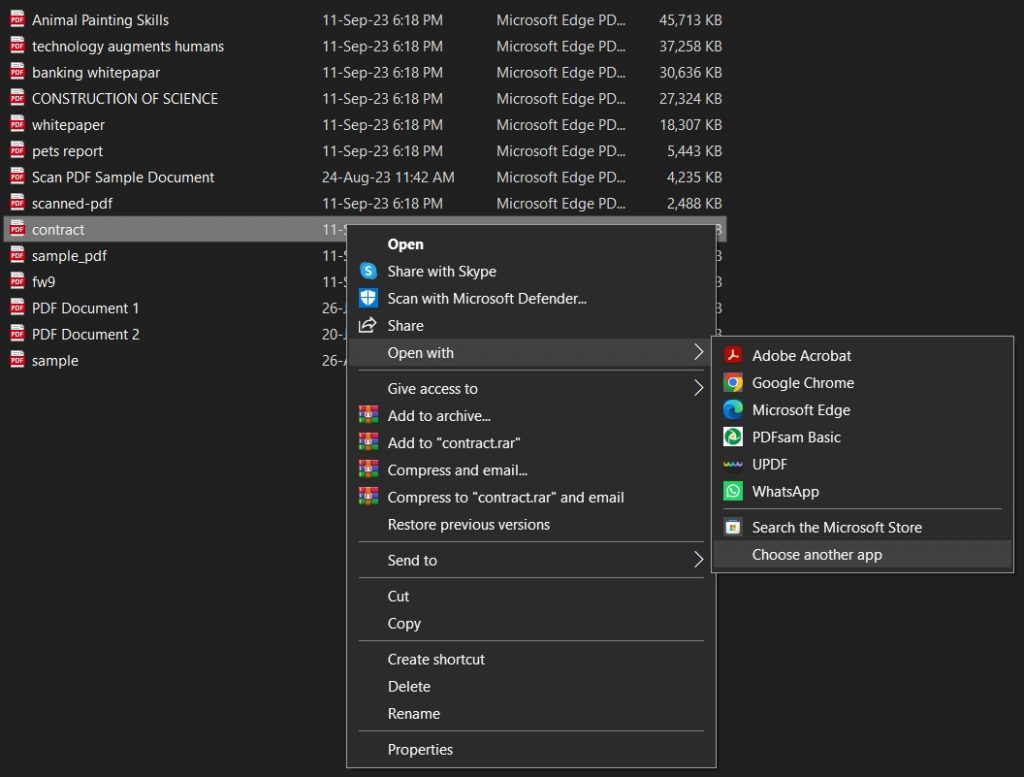Click the WinRAR Add to archive icon

(x=369, y=415)
